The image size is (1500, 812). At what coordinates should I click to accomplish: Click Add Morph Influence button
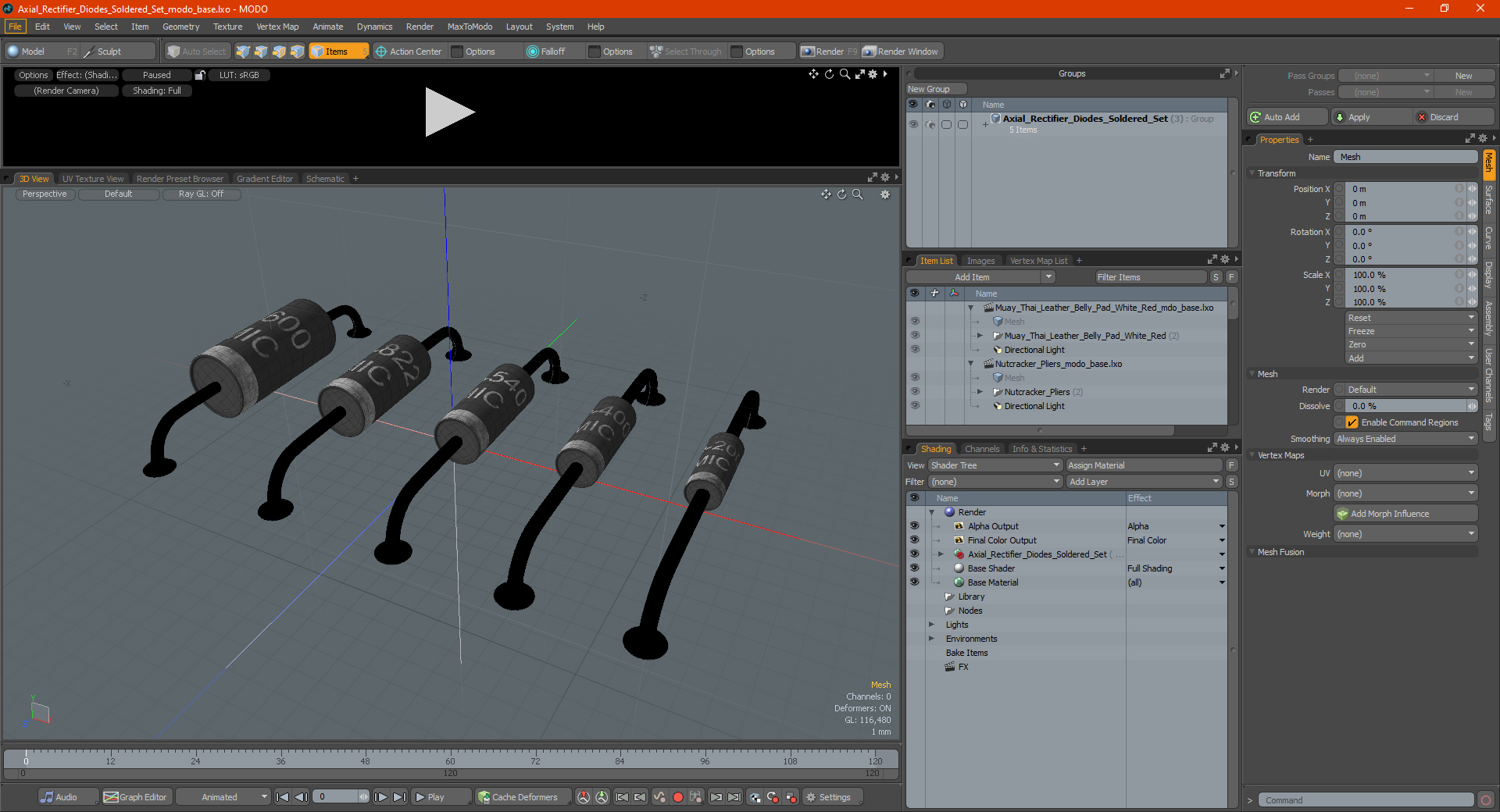(x=1405, y=514)
